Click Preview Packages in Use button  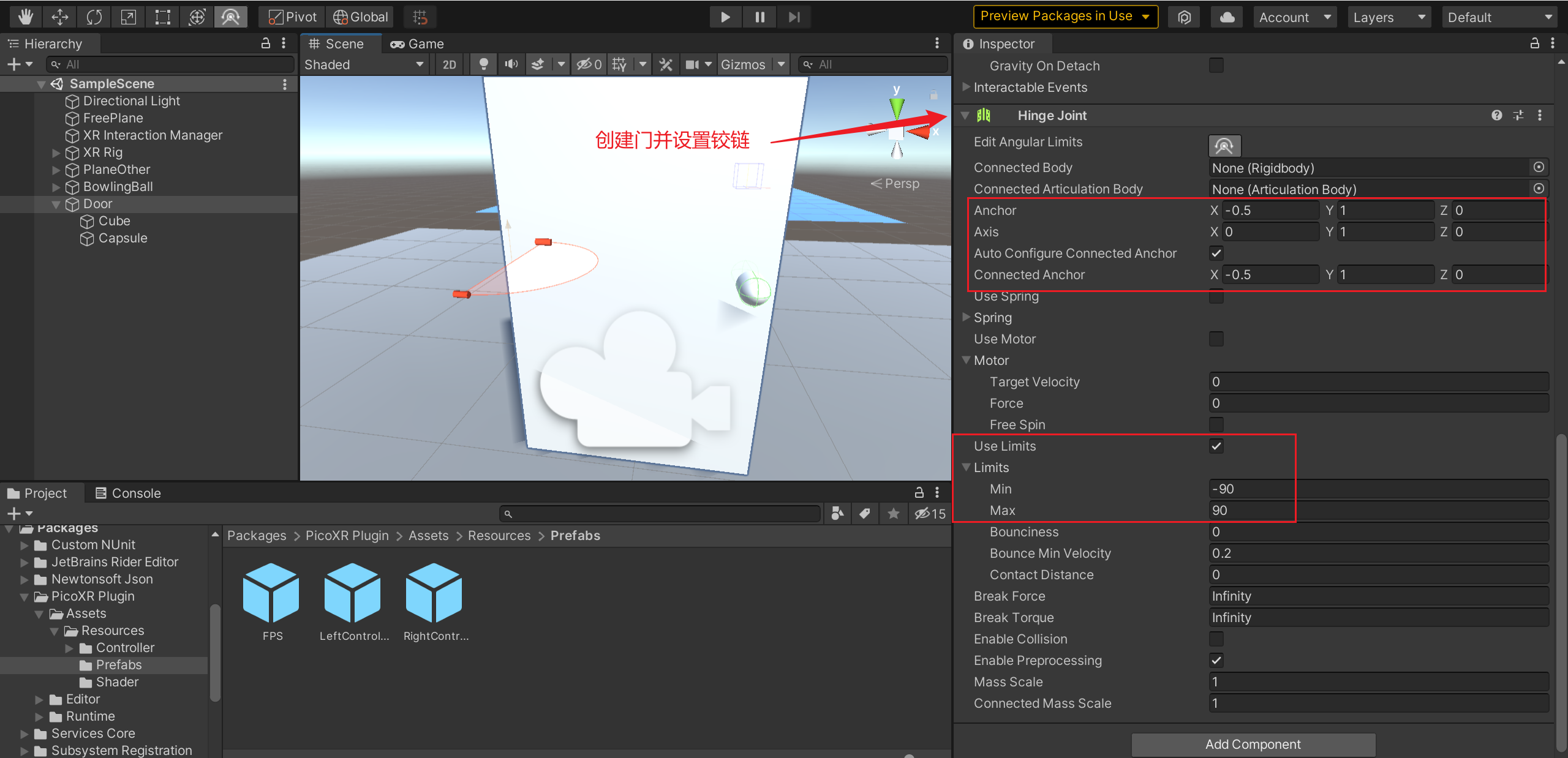pyautogui.click(x=1065, y=17)
